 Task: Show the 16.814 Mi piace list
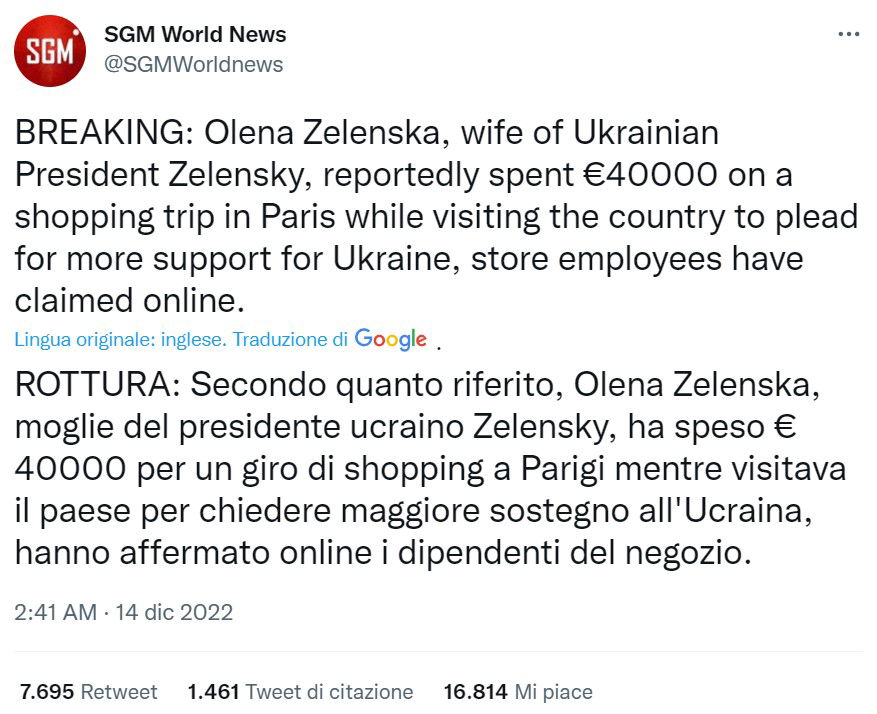click(x=517, y=691)
